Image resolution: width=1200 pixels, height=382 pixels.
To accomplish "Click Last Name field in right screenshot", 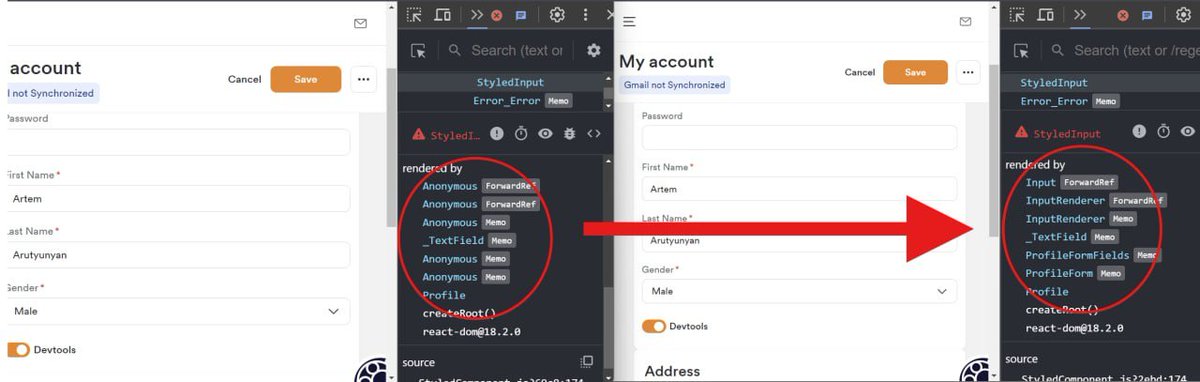I will (800, 240).
